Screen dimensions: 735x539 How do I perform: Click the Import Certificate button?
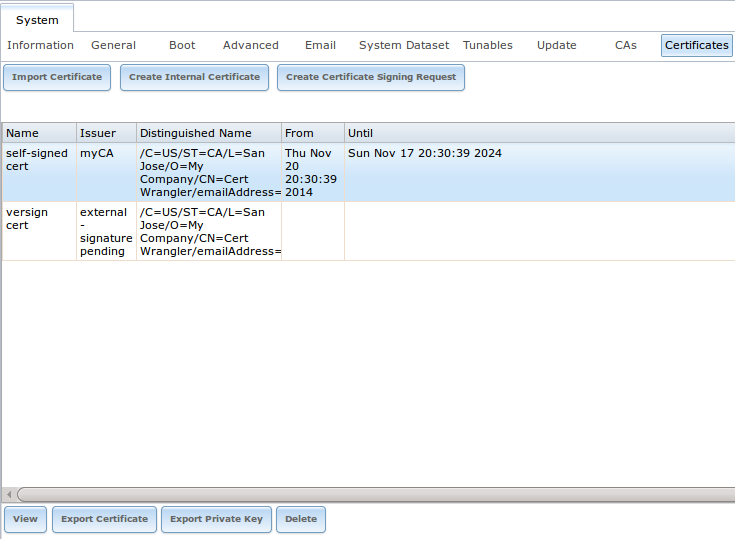pos(57,77)
